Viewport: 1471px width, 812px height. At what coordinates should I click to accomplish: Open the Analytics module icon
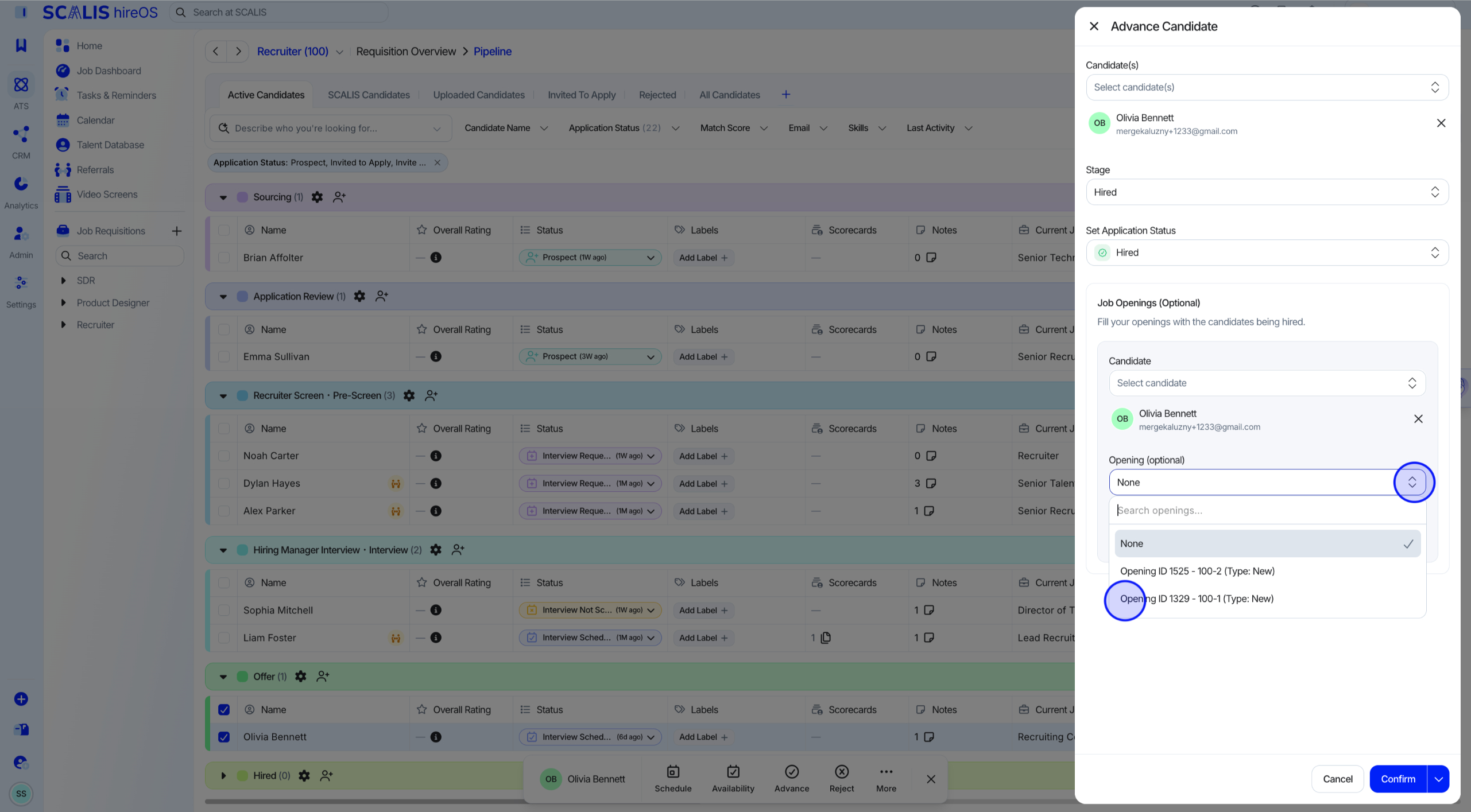[x=21, y=184]
